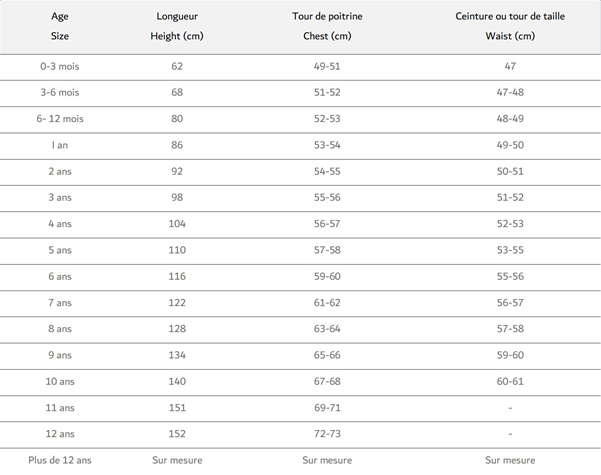Select the "3-6 mois" age cell
Viewport: 601px width, 475px height.
59,92
